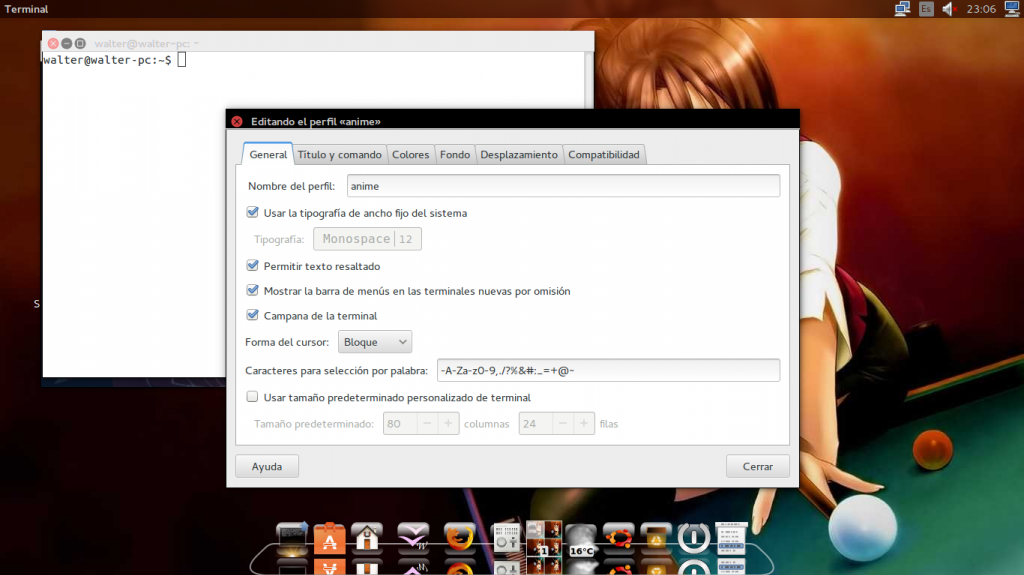
Task: Disable Campana de la terminal
Action: click(x=252, y=315)
